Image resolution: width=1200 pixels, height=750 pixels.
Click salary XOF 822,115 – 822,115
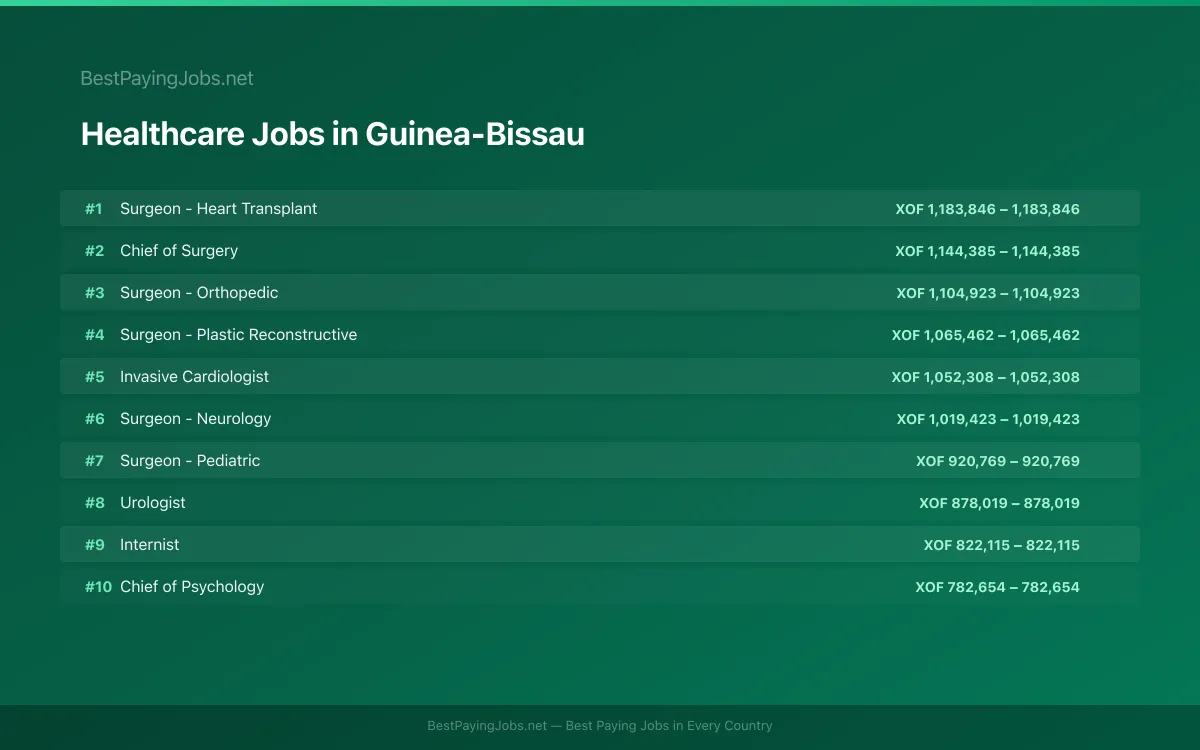click(x=1002, y=545)
